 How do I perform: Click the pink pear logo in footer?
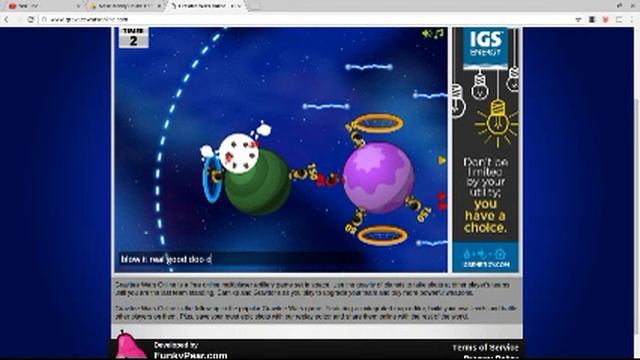(x=131, y=346)
